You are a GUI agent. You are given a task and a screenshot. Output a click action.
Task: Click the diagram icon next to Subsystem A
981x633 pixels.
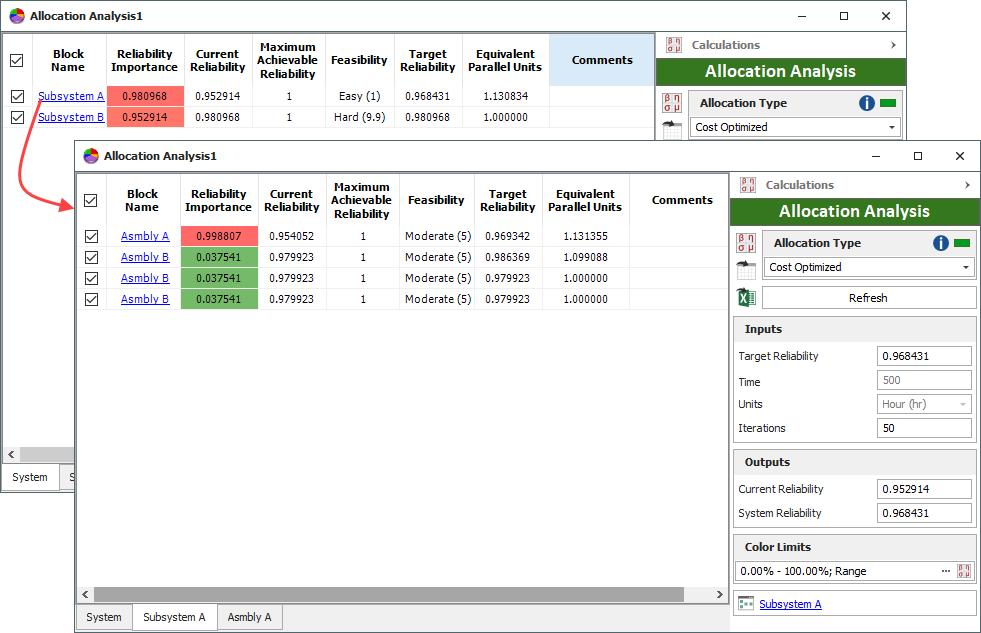(x=745, y=604)
